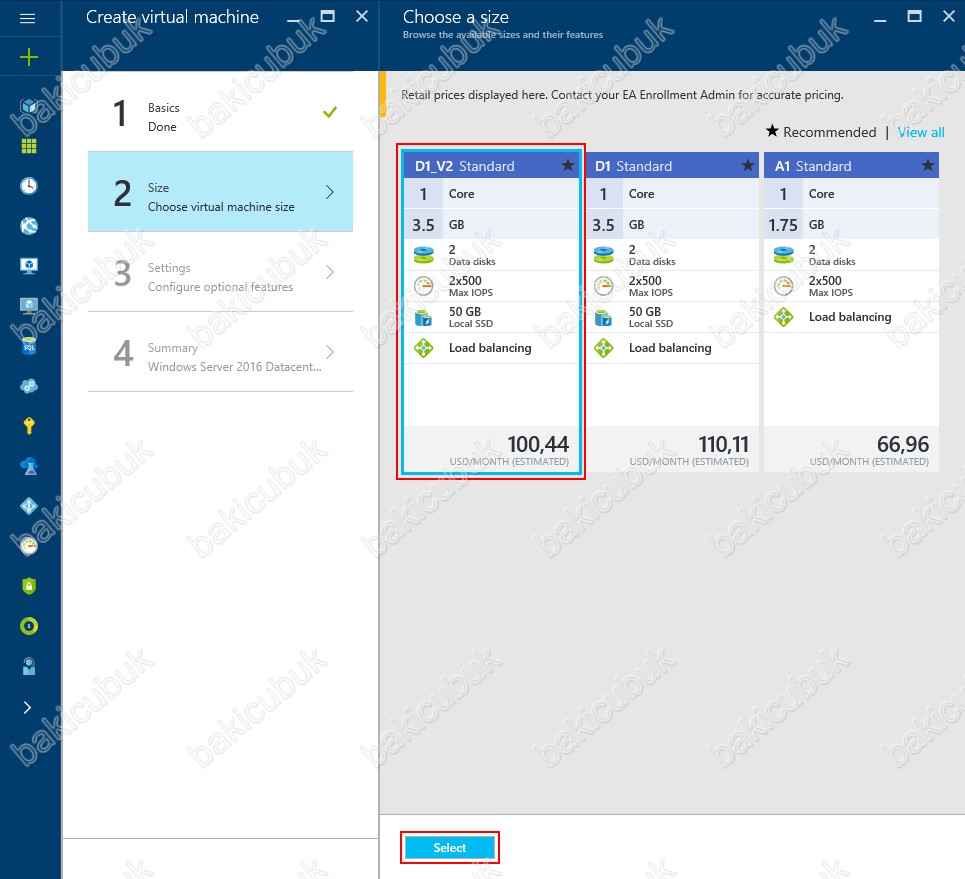Open SQL databases icon in sidebar
The width and height of the screenshot is (965, 879).
(x=28, y=346)
